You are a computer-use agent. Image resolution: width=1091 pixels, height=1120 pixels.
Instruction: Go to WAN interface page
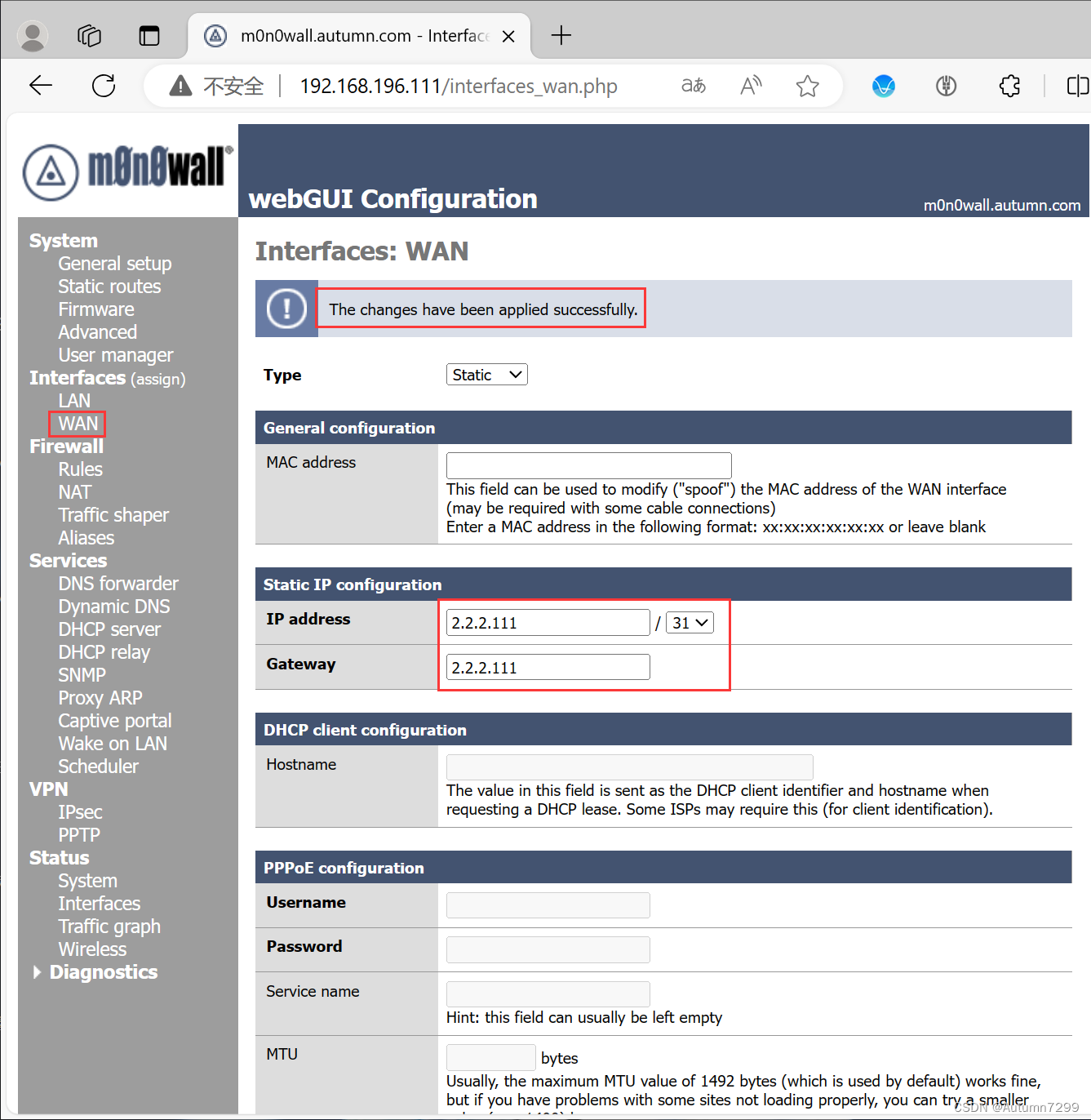click(x=78, y=424)
